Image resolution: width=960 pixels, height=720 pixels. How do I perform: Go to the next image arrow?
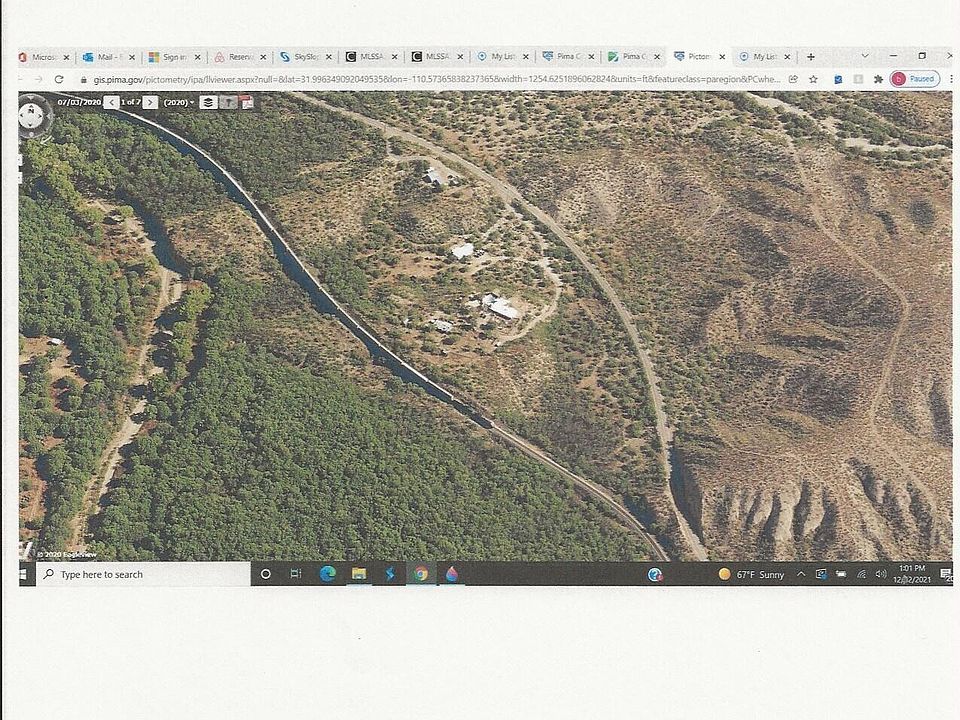[150, 102]
